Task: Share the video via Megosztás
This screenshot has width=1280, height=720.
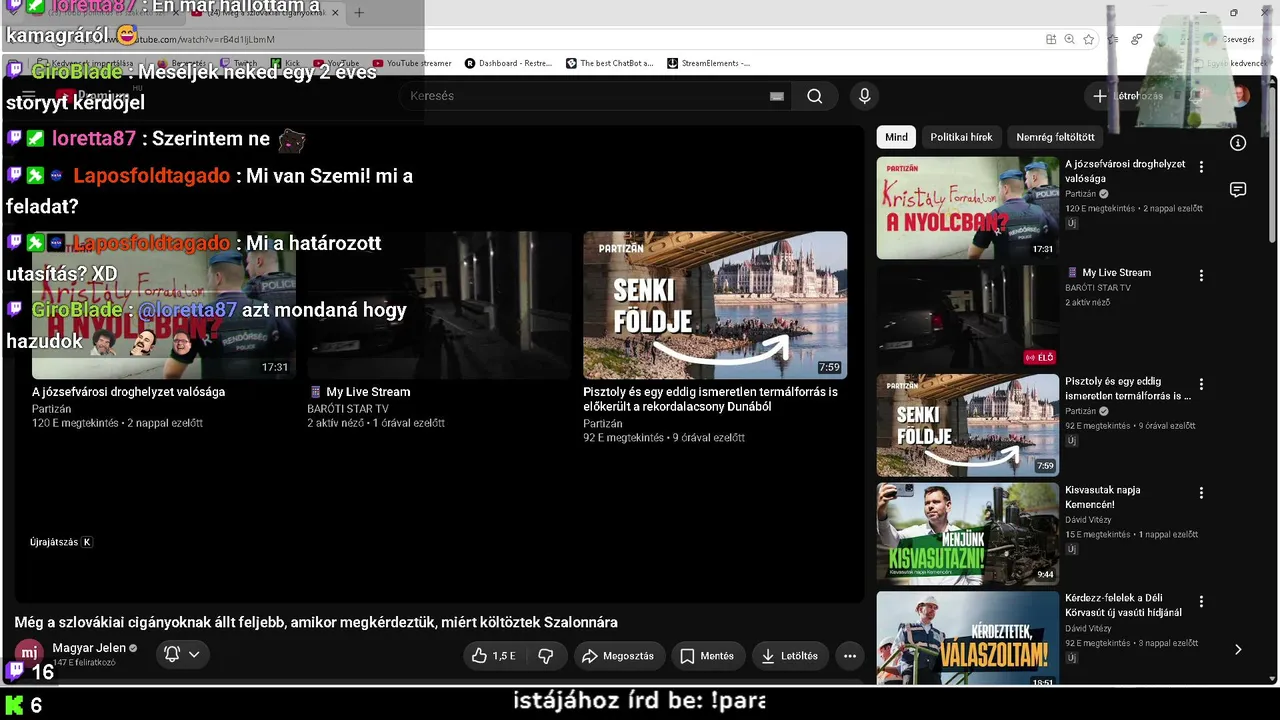Action: 618,656
